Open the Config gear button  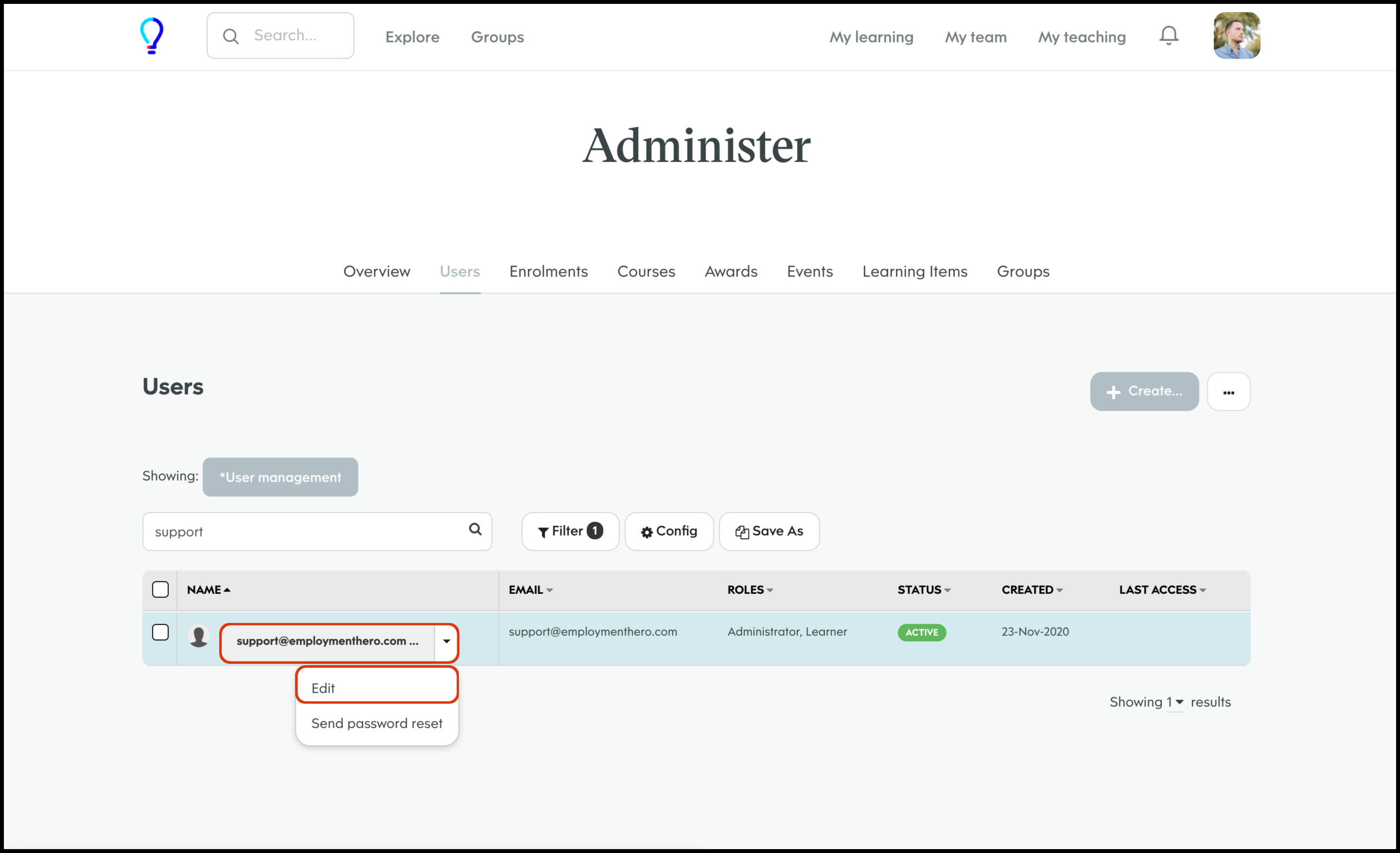pyautogui.click(x=669, y=532)
